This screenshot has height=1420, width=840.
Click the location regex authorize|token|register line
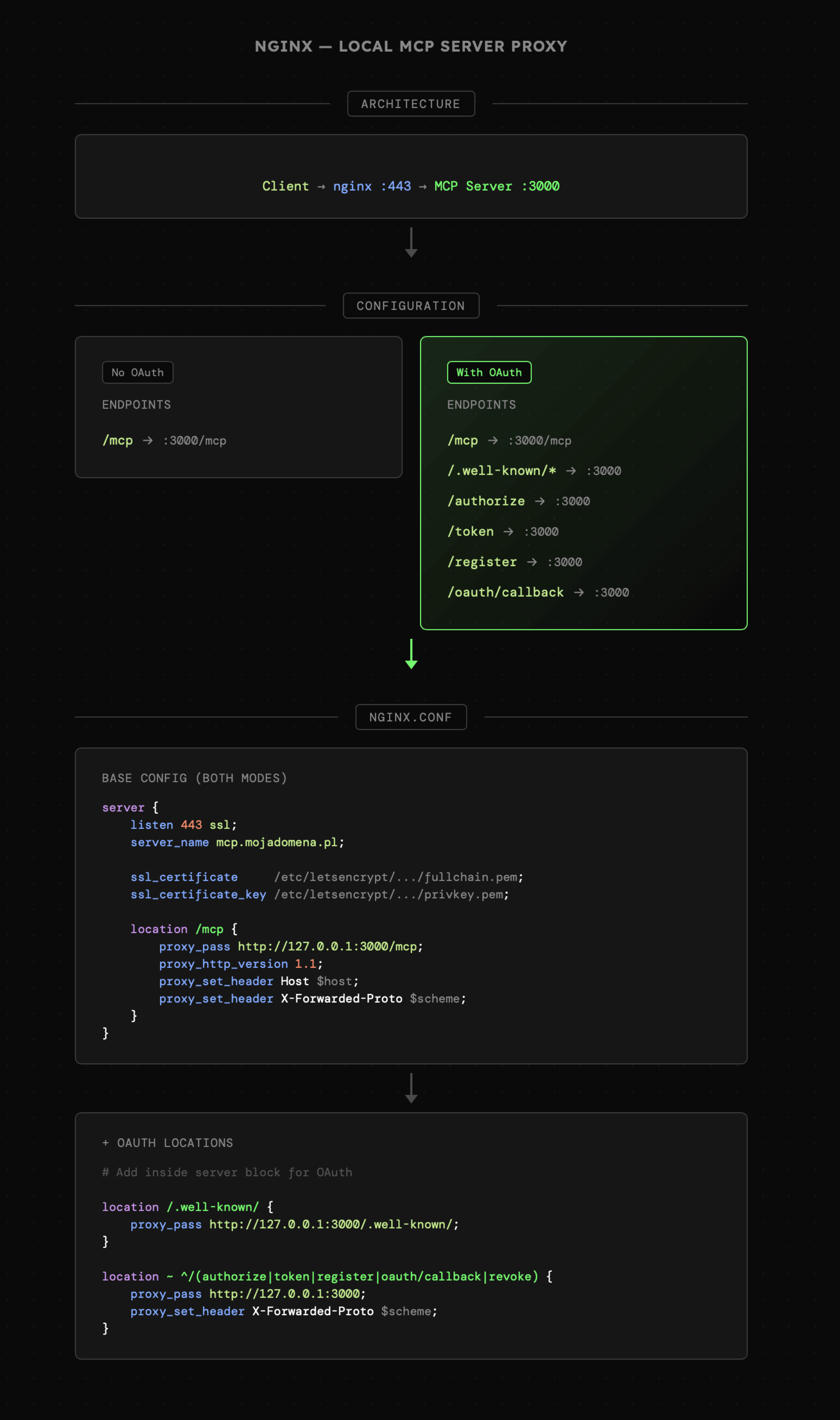[x=327, y=1277]
